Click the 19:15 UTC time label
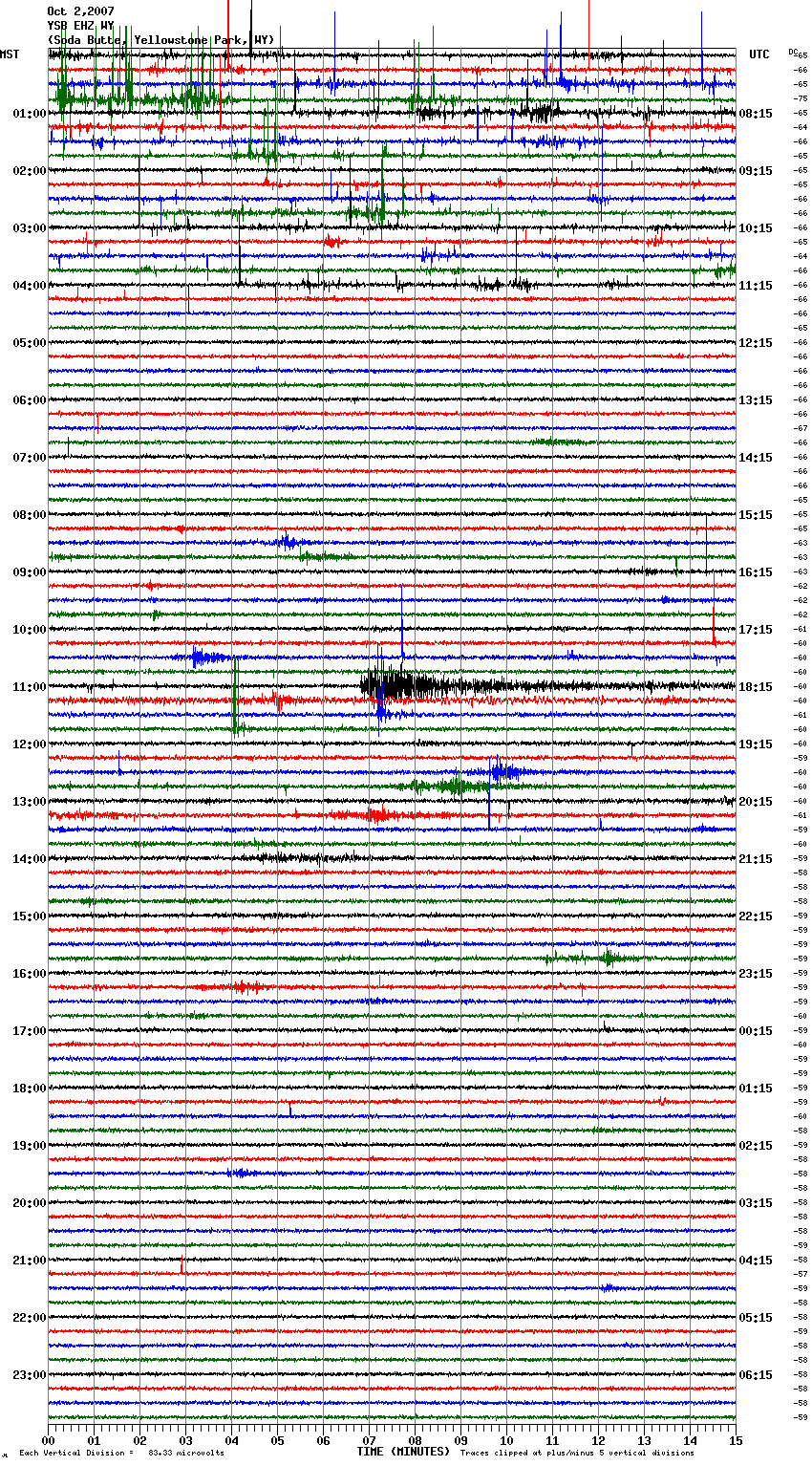This screenshot has width=812, height=1466. (x=756, y=744)
